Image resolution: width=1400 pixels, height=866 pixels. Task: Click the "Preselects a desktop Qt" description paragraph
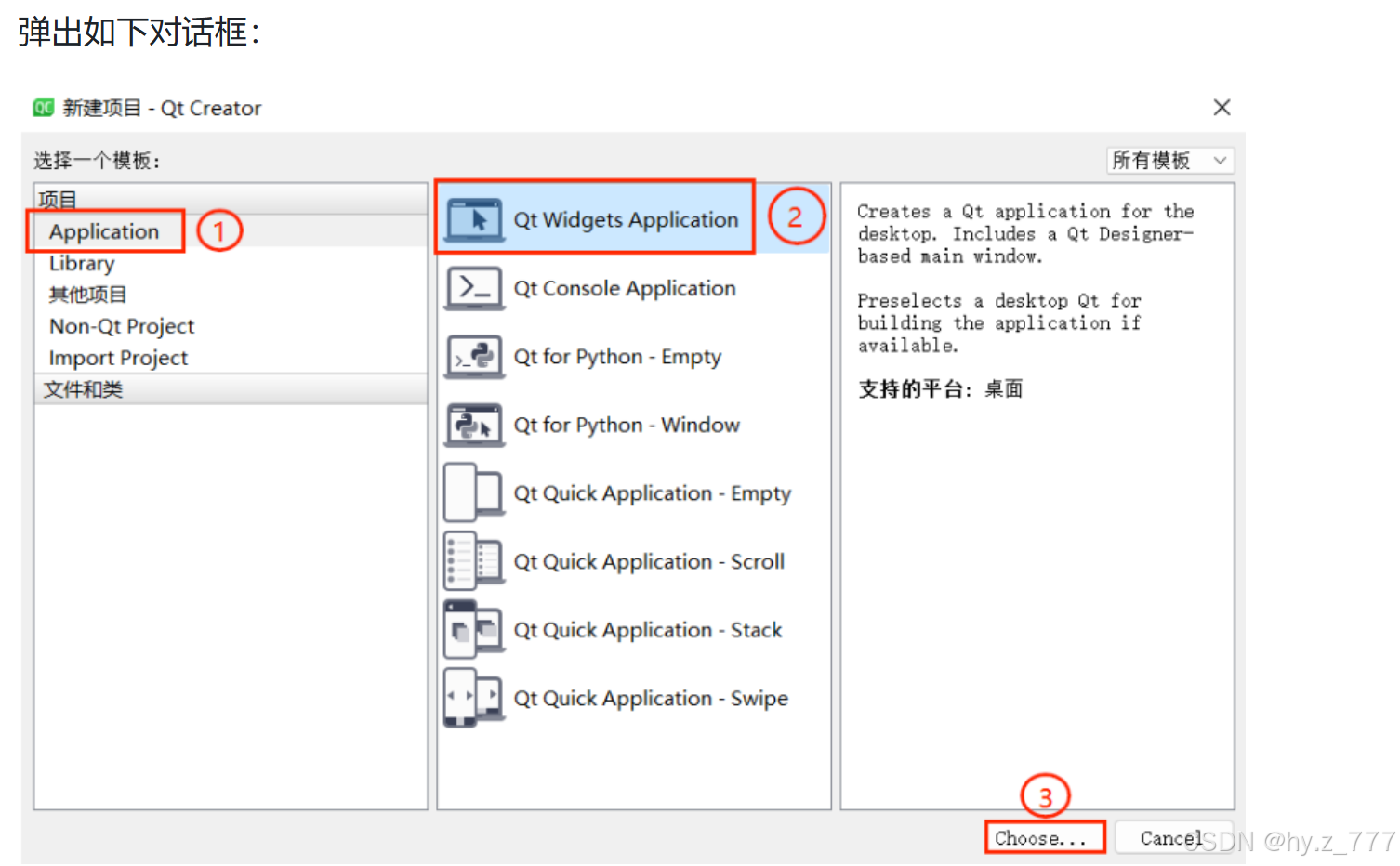[999, 323]
